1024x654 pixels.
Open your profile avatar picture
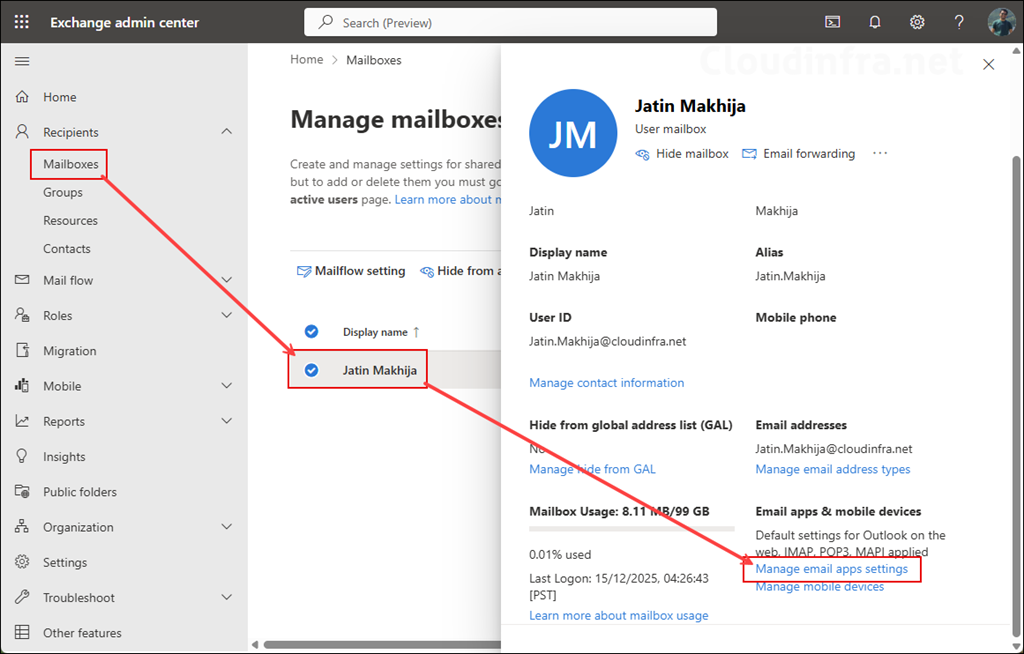(1001, 21)
